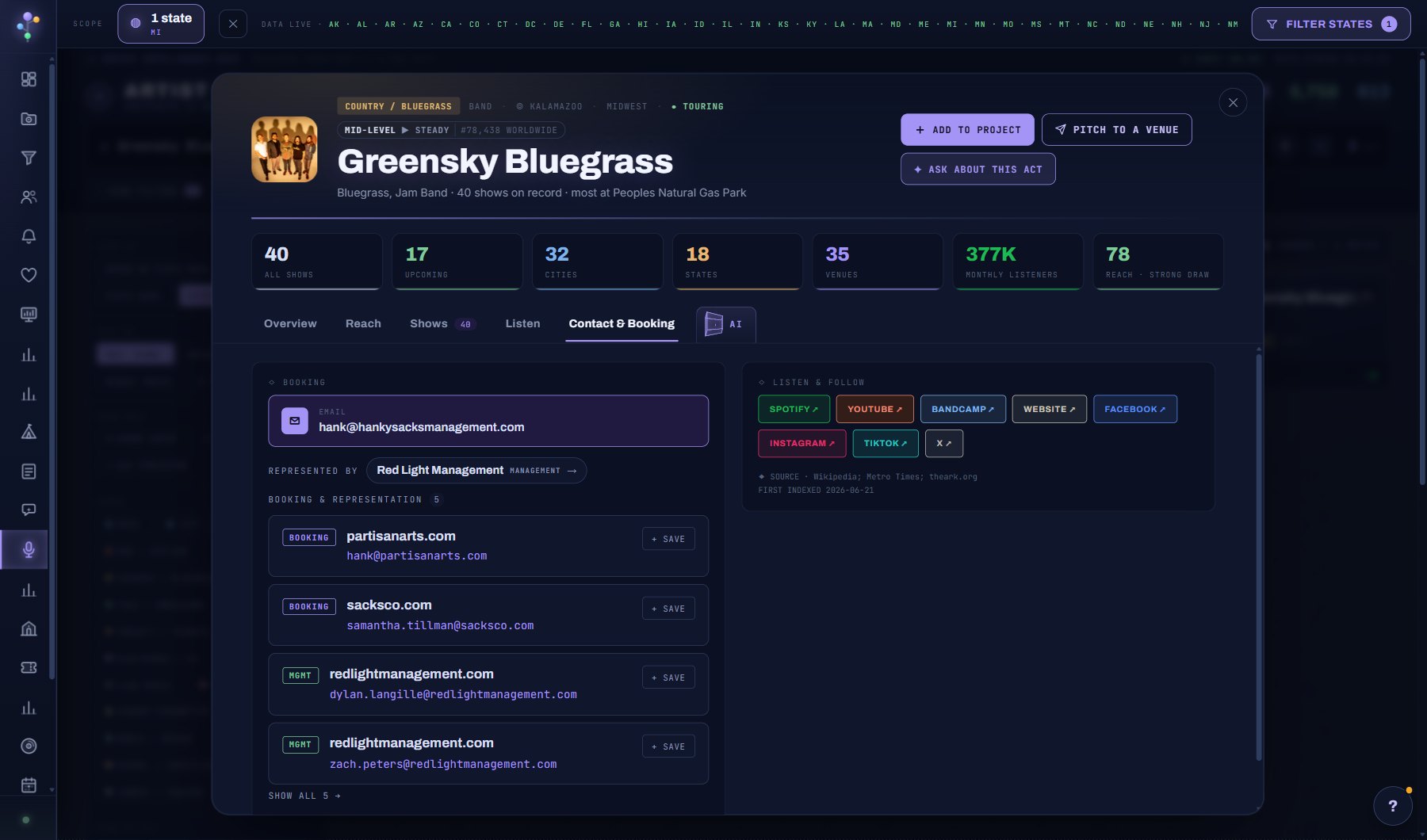Click the help question mark button
Image resolution: width=1427 pixels, height=840 pixels.
(1393, 806)
